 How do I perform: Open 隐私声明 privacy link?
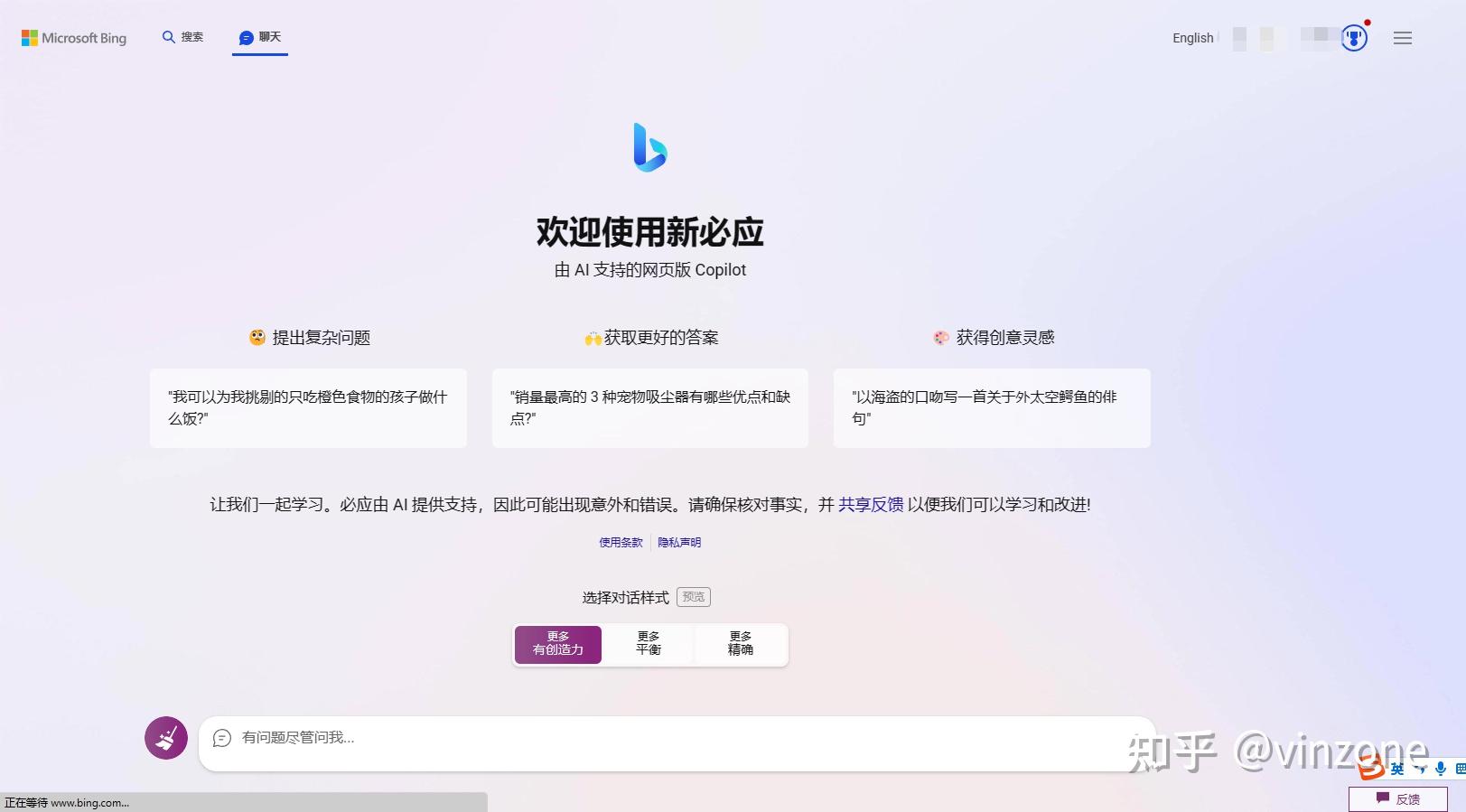click(x=679, y=543)
